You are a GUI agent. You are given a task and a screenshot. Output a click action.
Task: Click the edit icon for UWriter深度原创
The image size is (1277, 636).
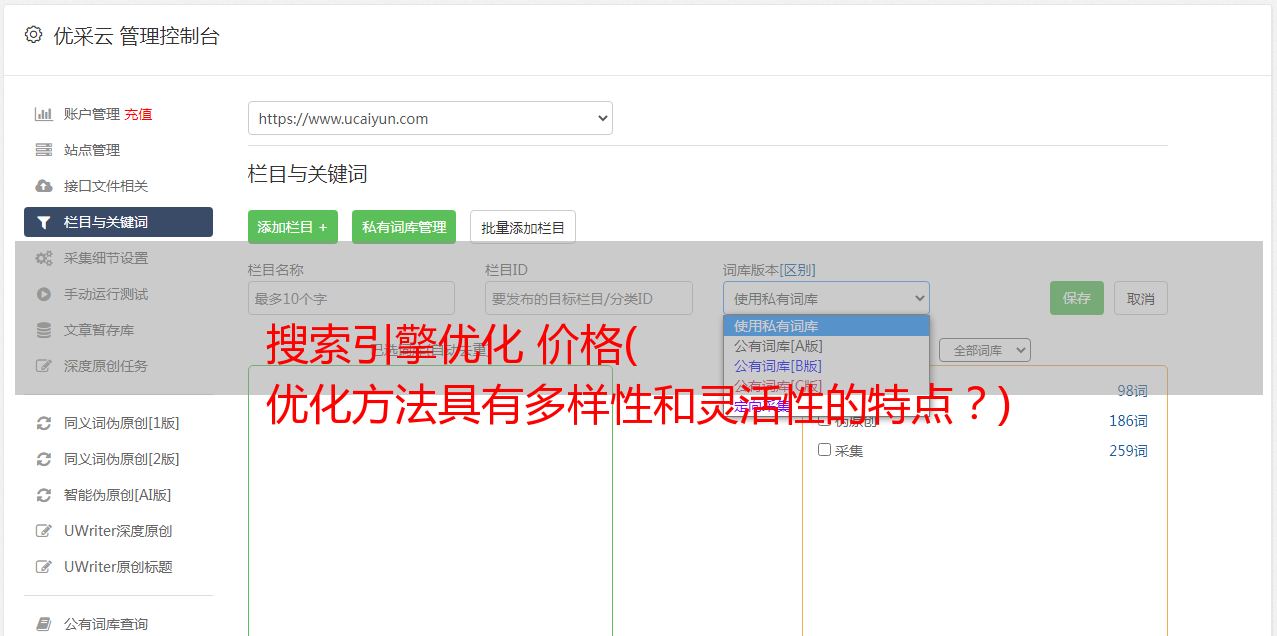click(44, 531)
